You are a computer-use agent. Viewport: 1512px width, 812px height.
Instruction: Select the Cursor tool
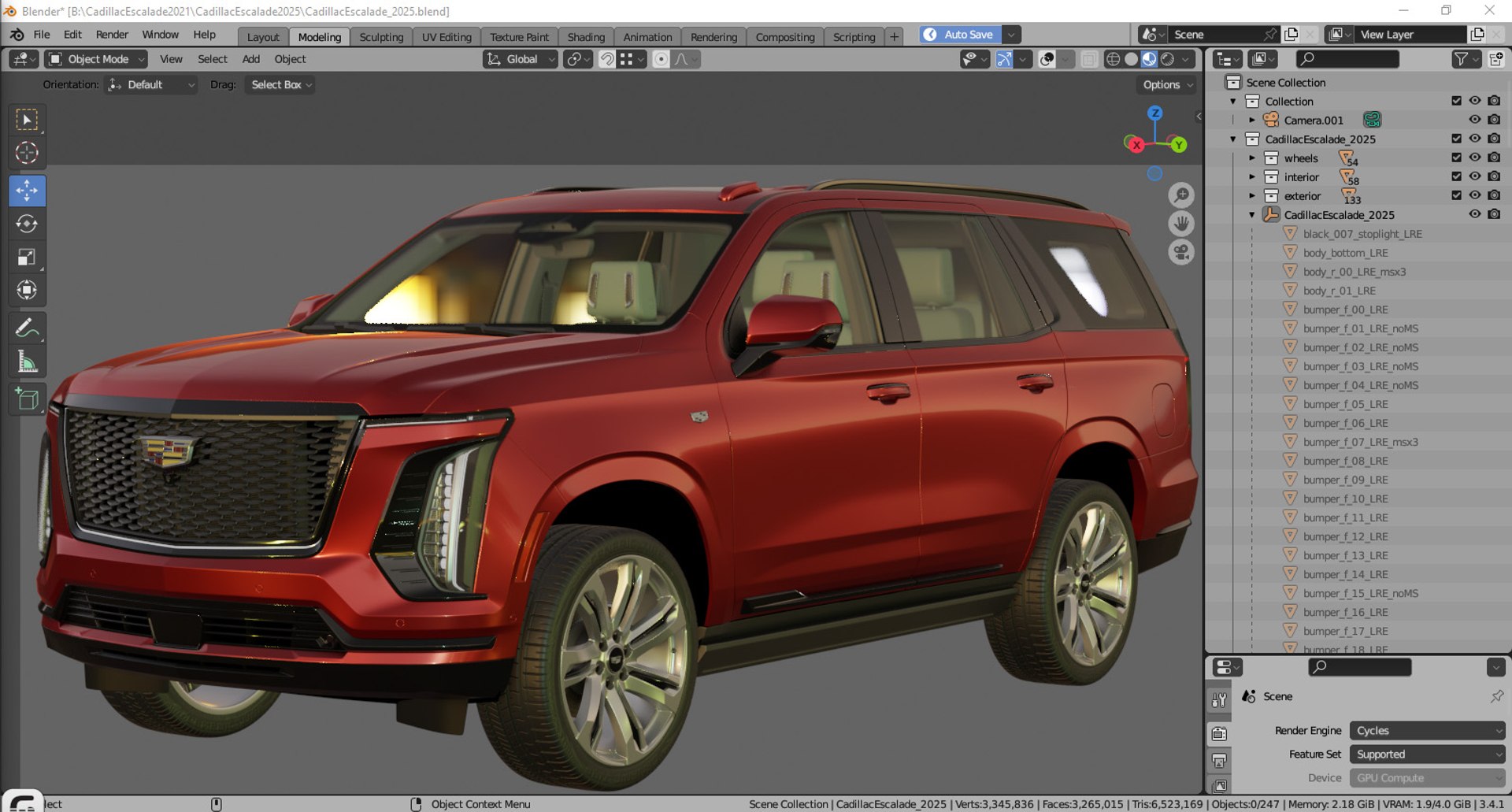[x=27, y=153]
